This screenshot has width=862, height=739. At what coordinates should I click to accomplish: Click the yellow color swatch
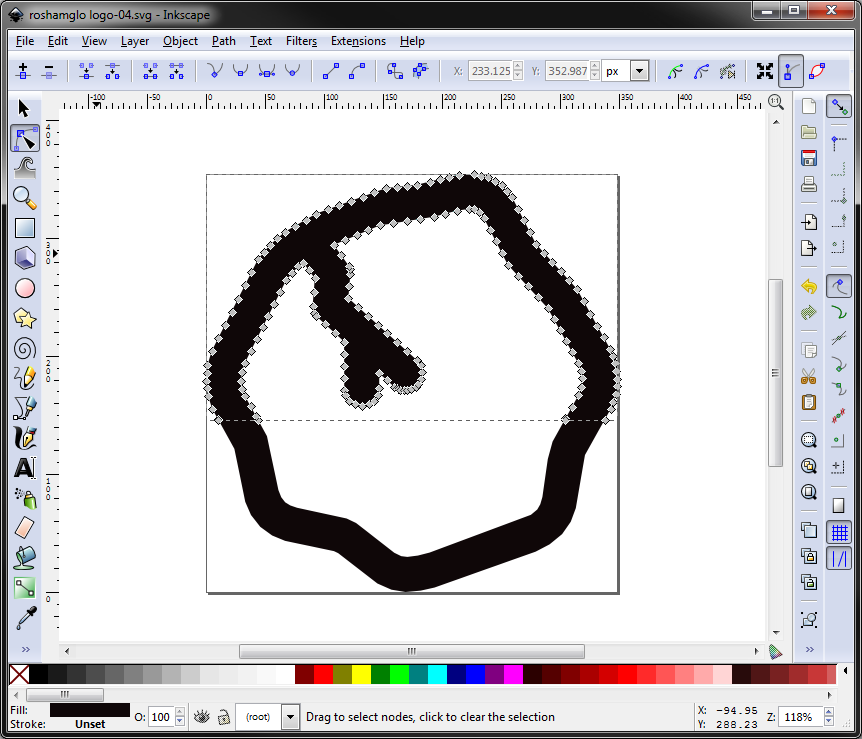click(x=361, y=675)
